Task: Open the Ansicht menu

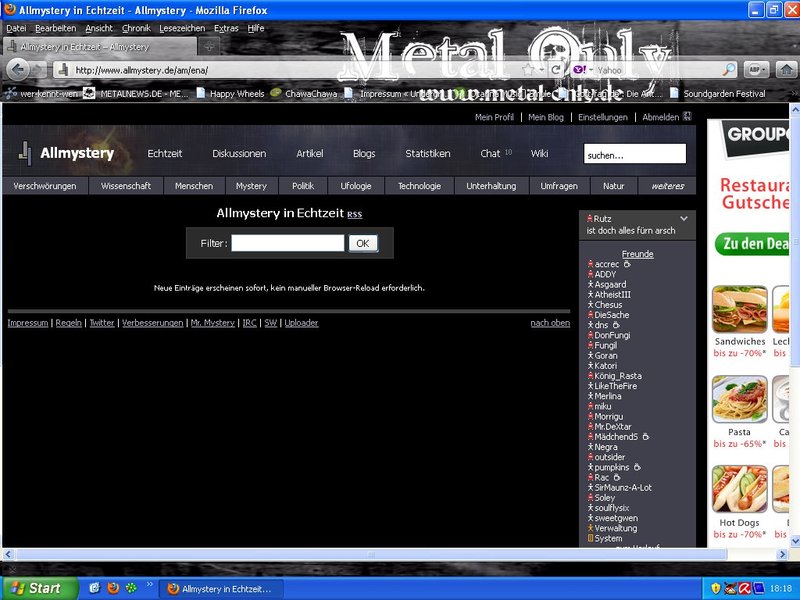Action: [99, 28]
